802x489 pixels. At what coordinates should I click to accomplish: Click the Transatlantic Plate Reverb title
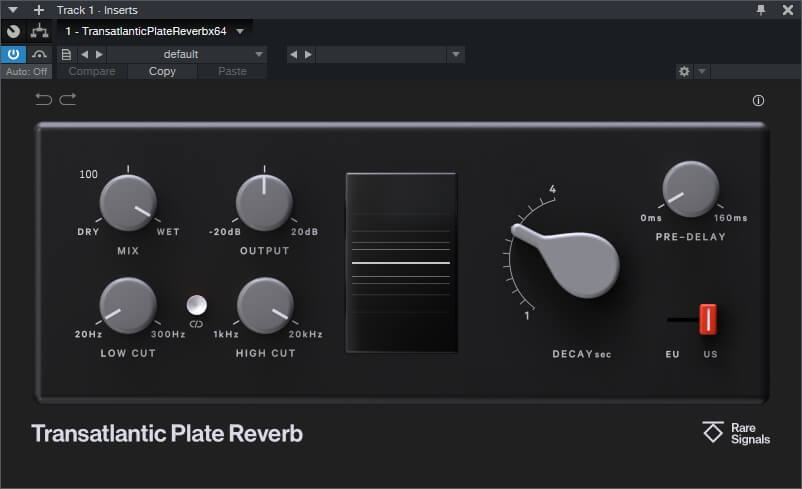(x=167, y=433)
